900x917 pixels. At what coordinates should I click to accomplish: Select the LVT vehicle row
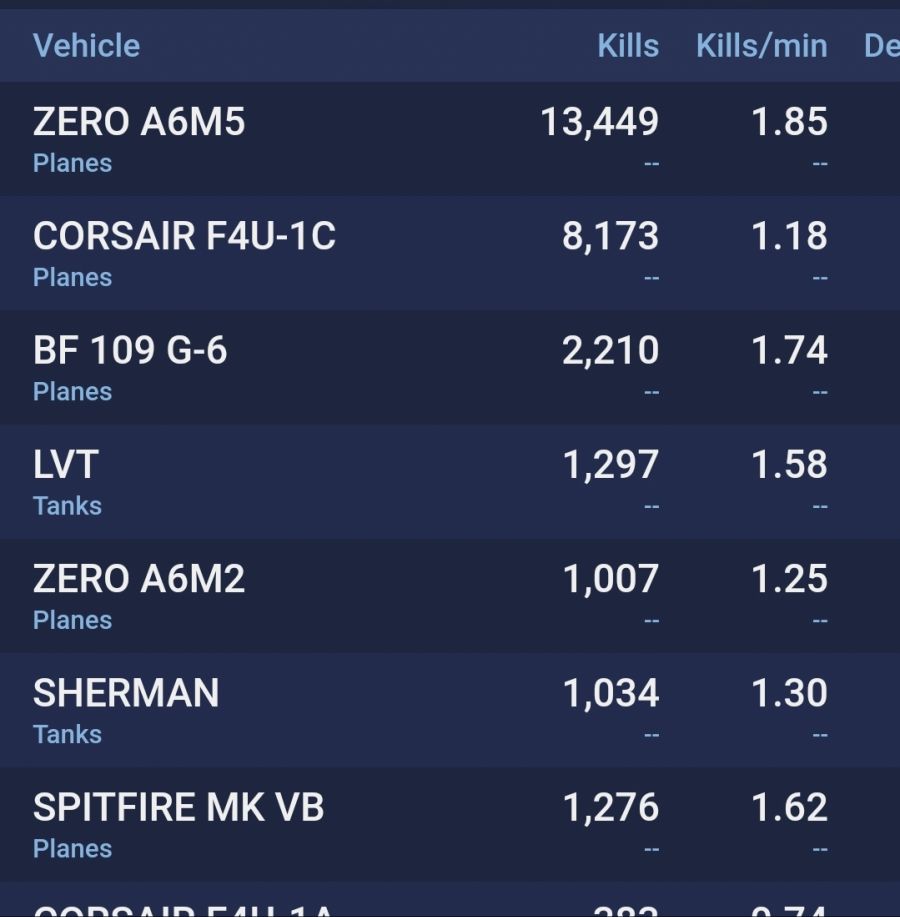click(66, 465)
